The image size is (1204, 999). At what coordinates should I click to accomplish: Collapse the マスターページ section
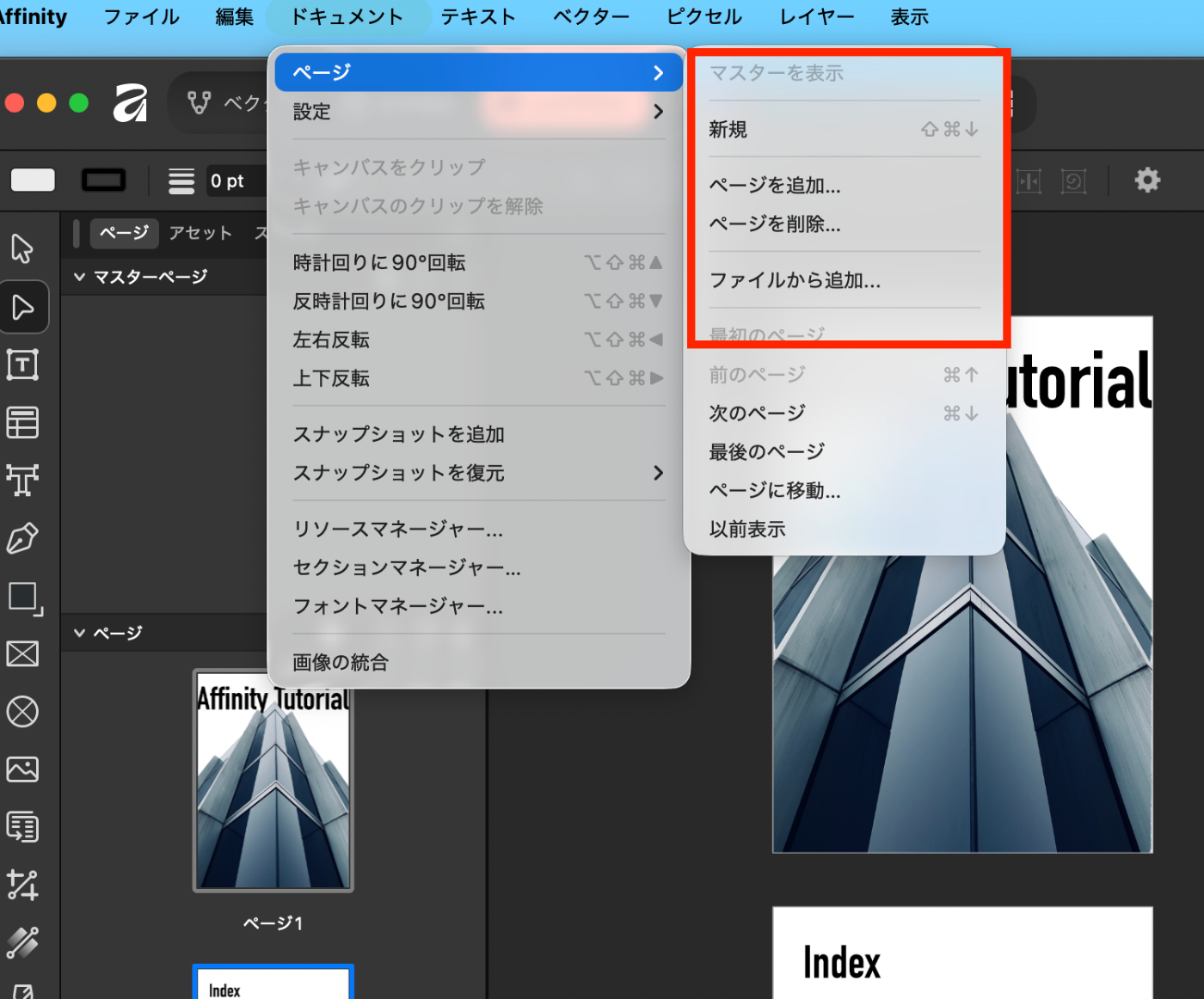pos(79,277)
